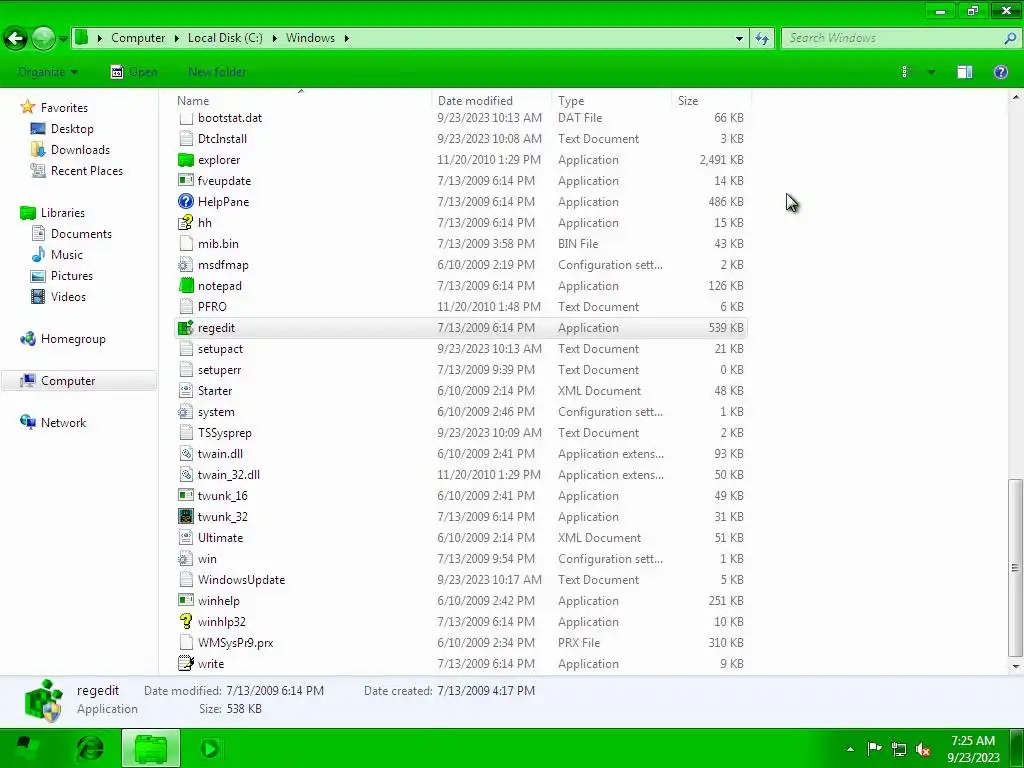The width and height of the screenshot is (1024, 768).
Task: Change view using the view icon
Action: pyautogui.click(x=905, y=72)
